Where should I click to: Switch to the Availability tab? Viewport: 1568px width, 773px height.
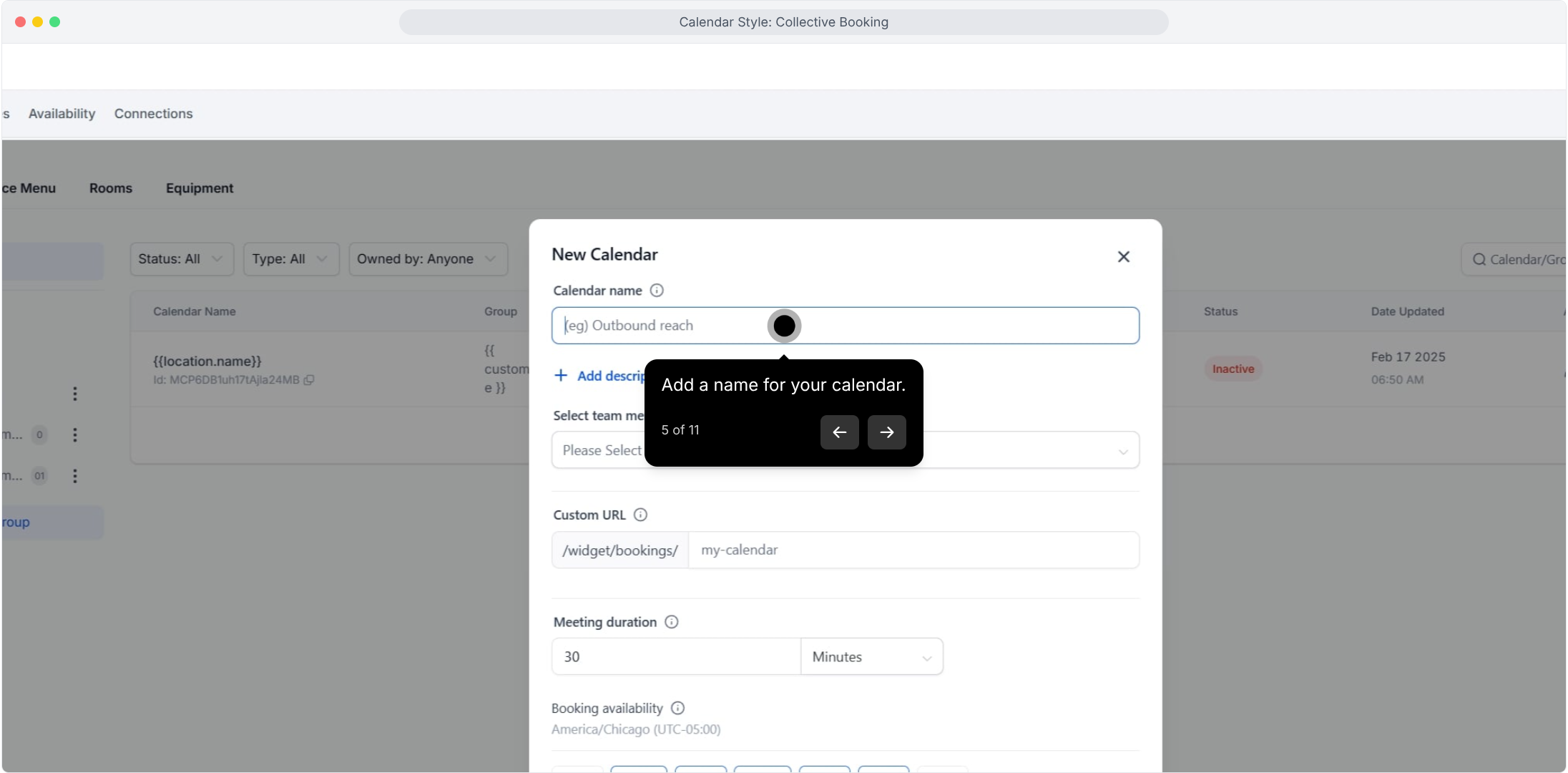pyautogui.click(x=62, y=114)
